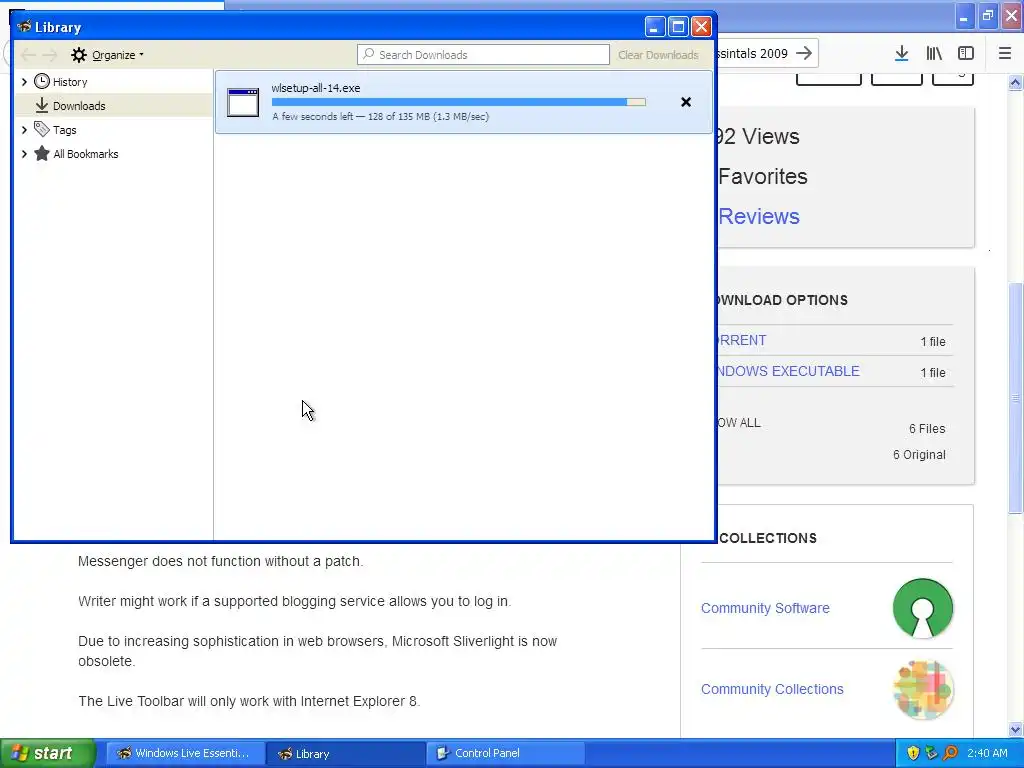Open the Community Software collection link
Viewport: 1024px width, 768px height.
[765, 608]
